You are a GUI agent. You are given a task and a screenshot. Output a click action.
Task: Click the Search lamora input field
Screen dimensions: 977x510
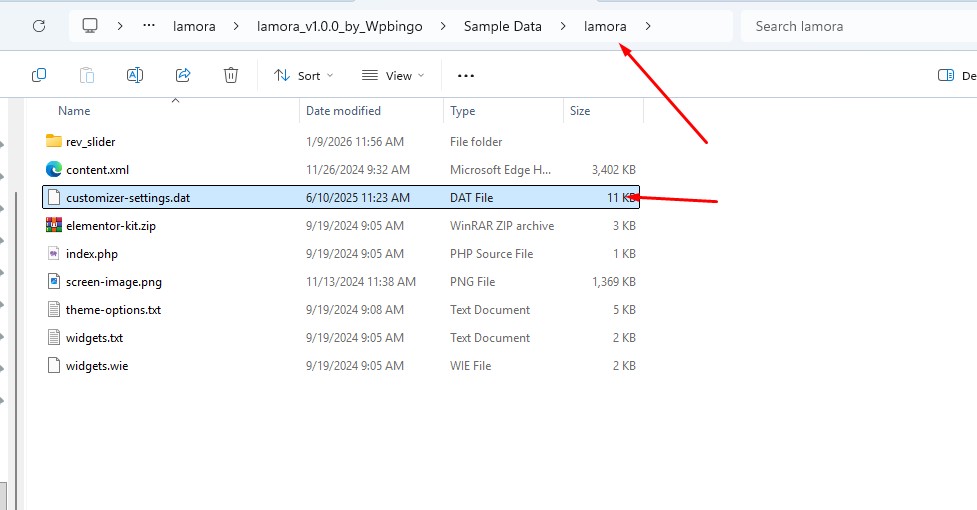[859, 26]
